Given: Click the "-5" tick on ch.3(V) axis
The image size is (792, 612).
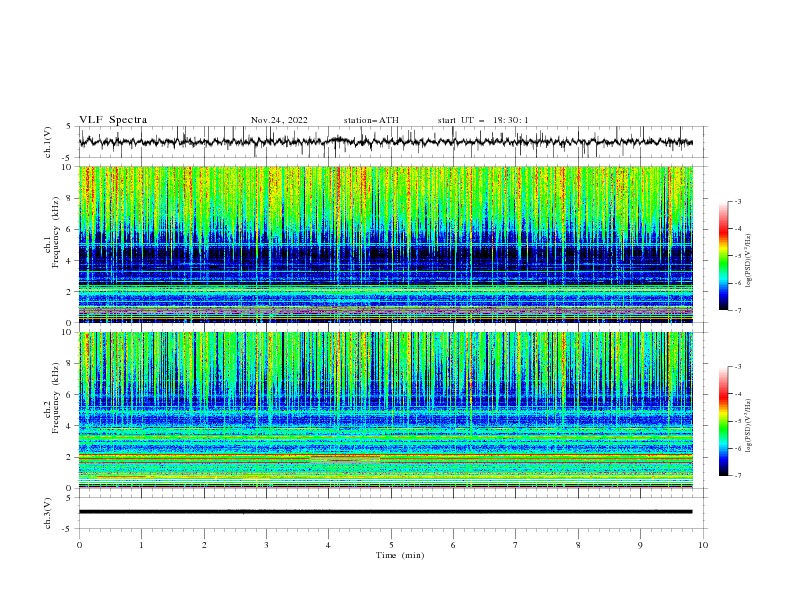Looking at the screenshot, I should [x=67, y=529].
